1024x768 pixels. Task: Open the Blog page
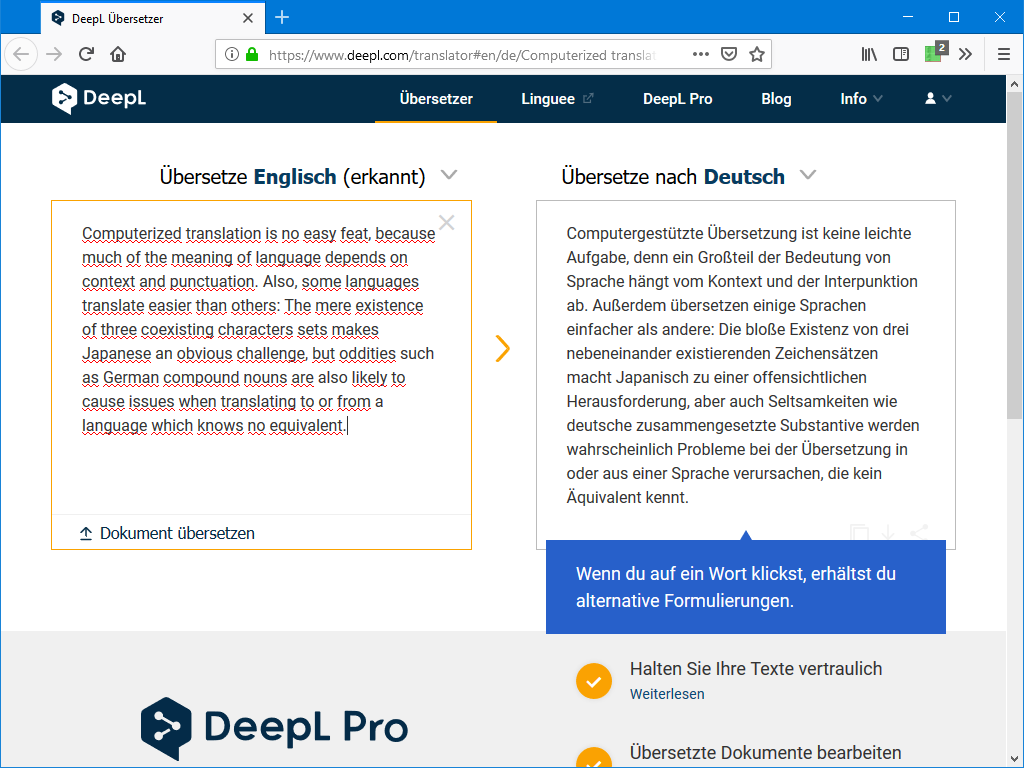coord(776,98)
